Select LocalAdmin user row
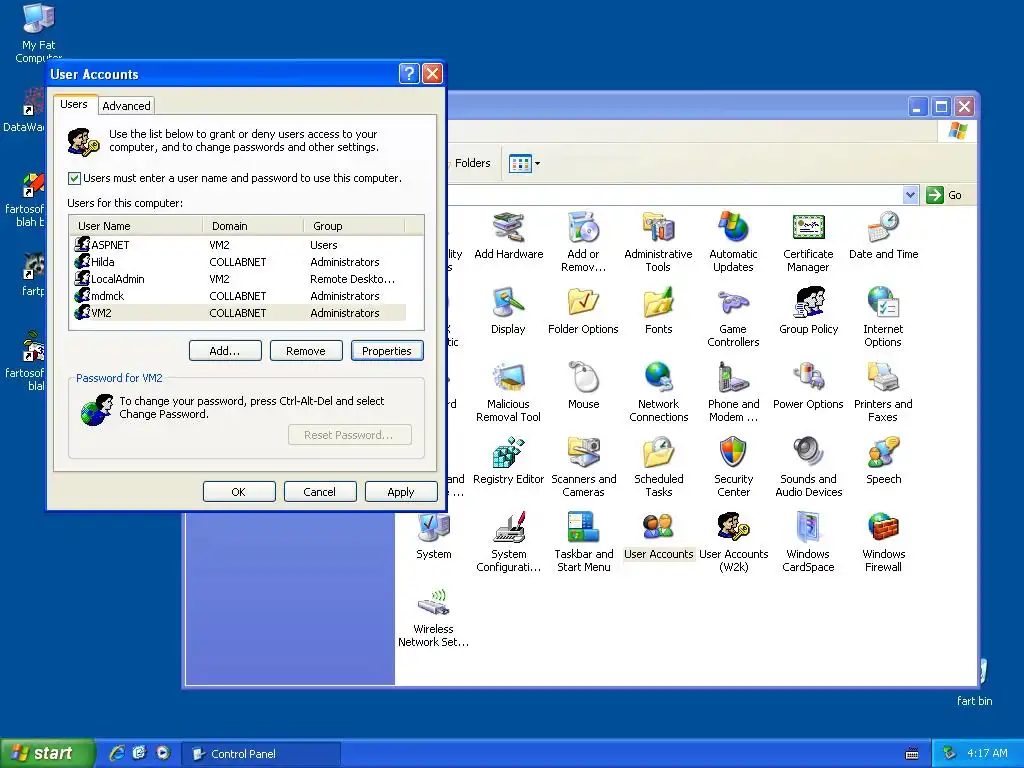Image resolution: width=1024 pixels, height=768 pixels. click(x=238, y=279)
